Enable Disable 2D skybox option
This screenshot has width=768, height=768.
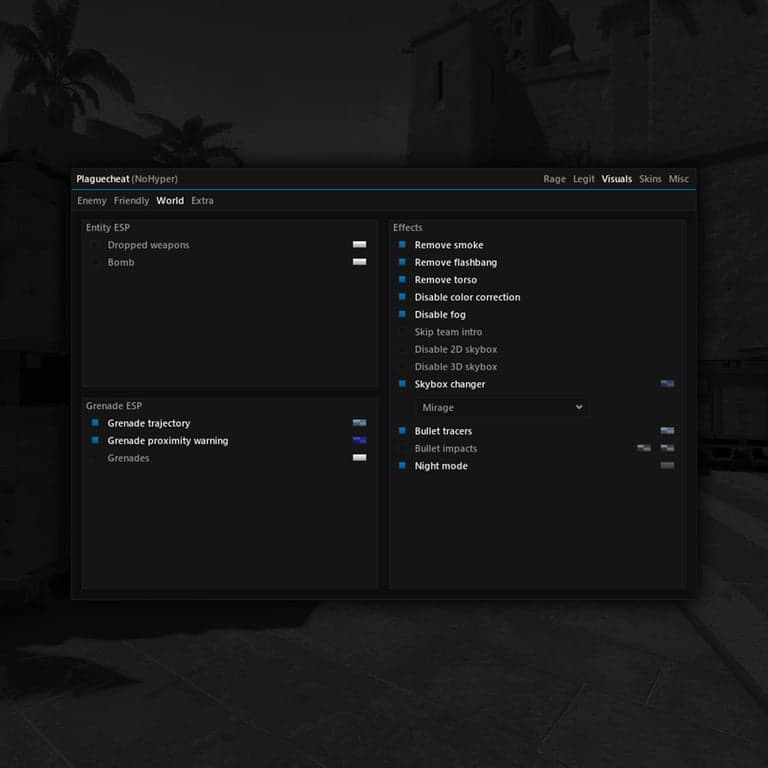(402, 349)
